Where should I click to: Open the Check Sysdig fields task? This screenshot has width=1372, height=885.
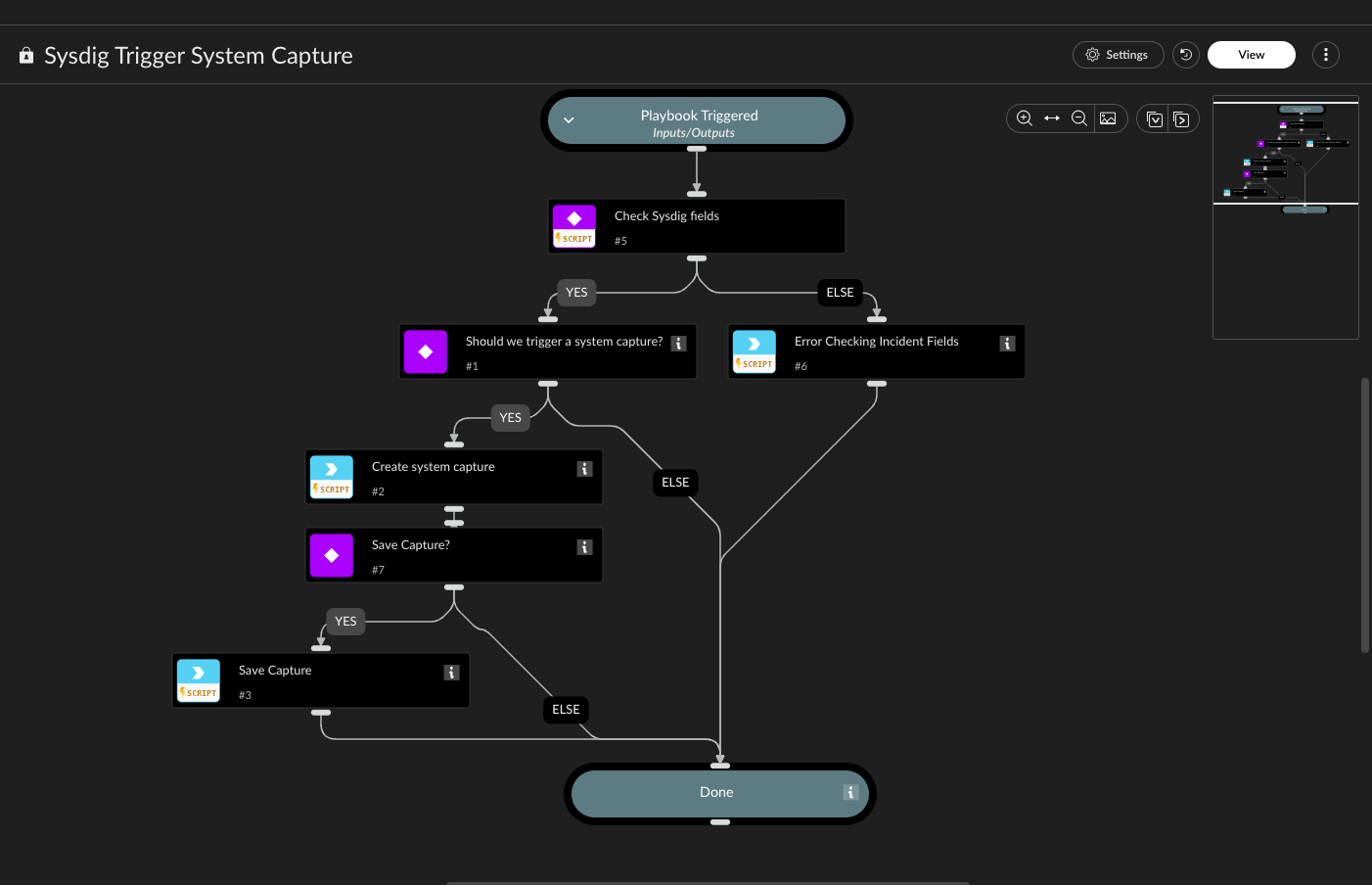(x=697, y=226)
